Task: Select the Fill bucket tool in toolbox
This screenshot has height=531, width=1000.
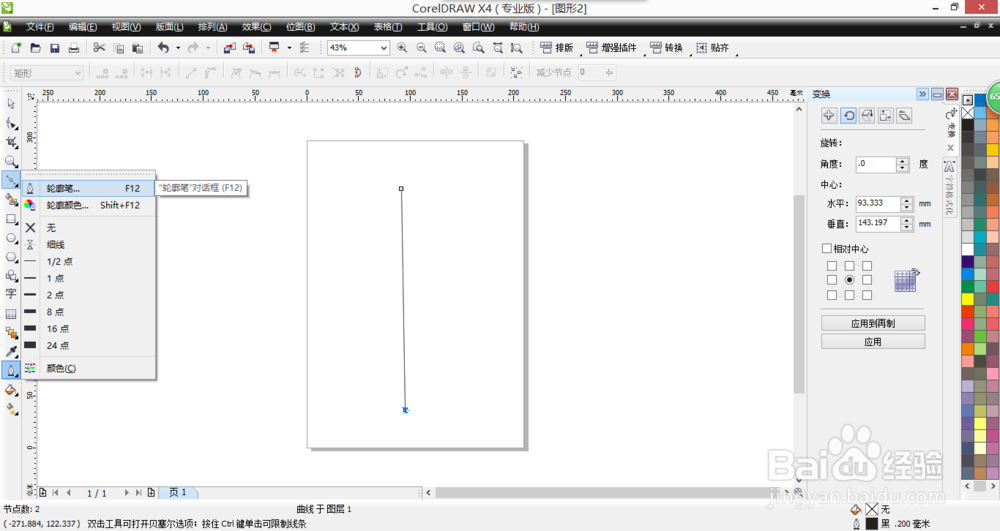Action: point(11,389)
